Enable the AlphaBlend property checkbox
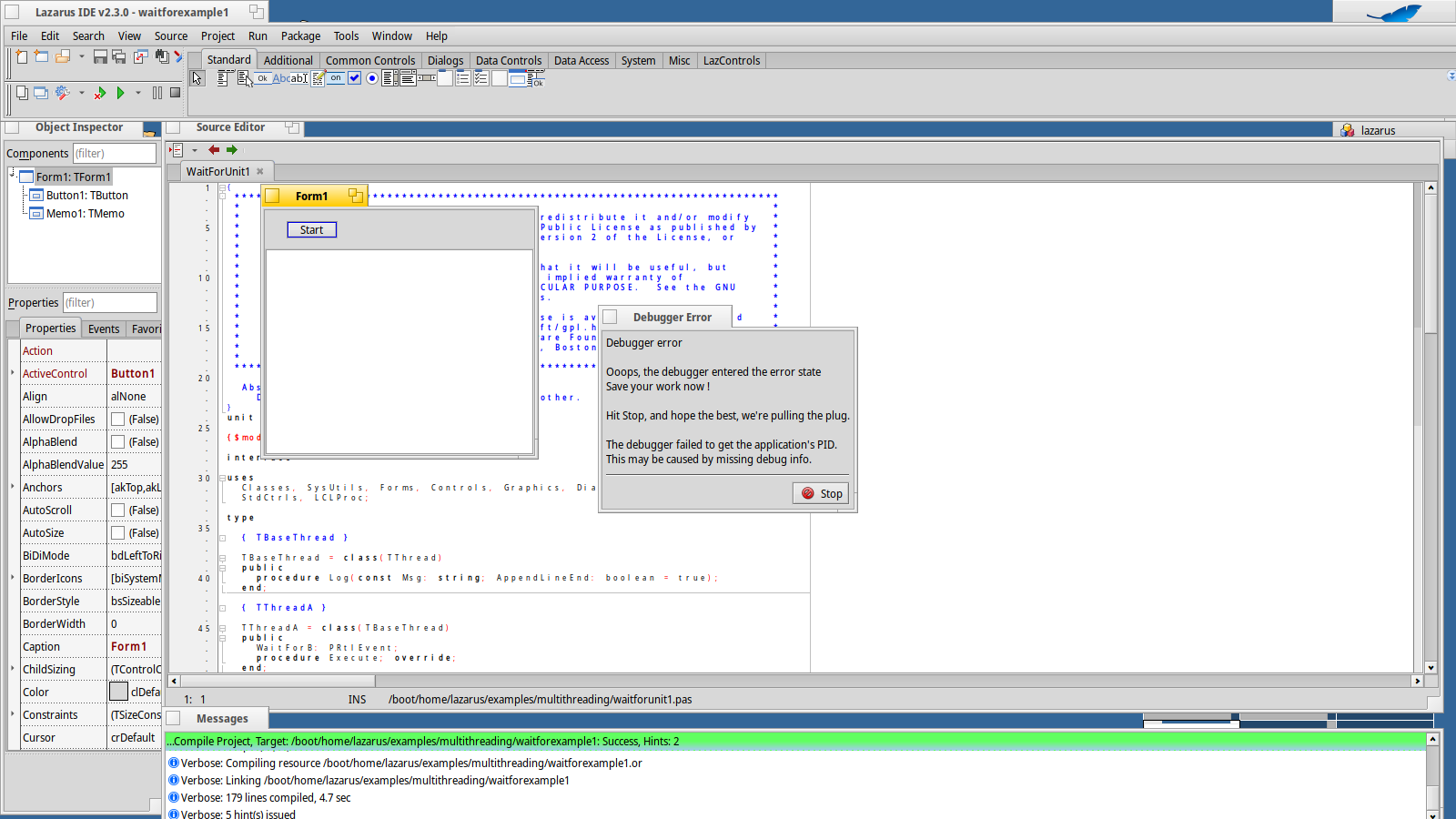Image resolution: width=1456 pixels, height=819 pixels. [x=118, y=442]
